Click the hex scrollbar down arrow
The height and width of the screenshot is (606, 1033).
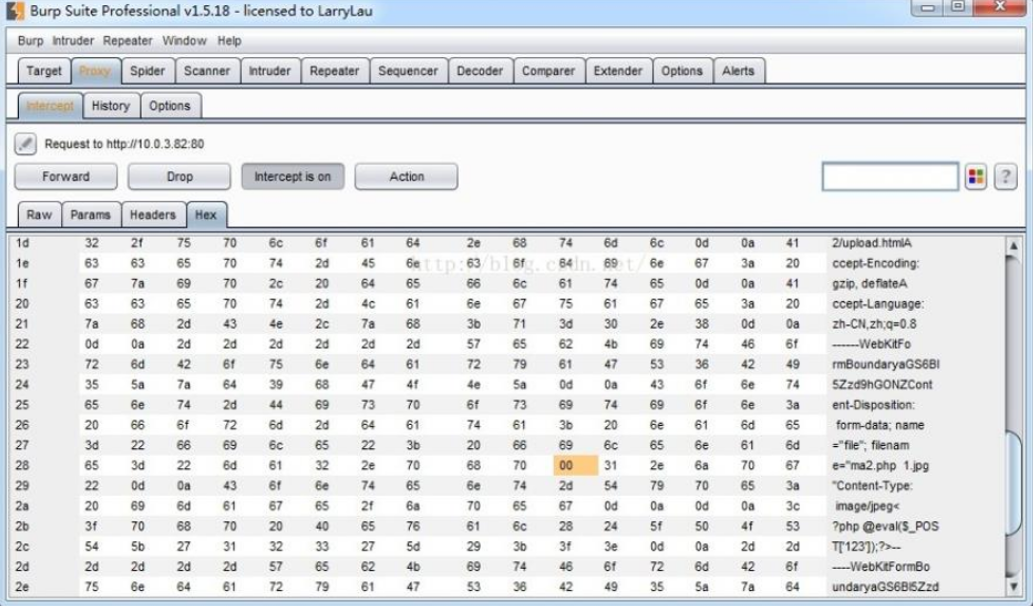pos(1013,586)
